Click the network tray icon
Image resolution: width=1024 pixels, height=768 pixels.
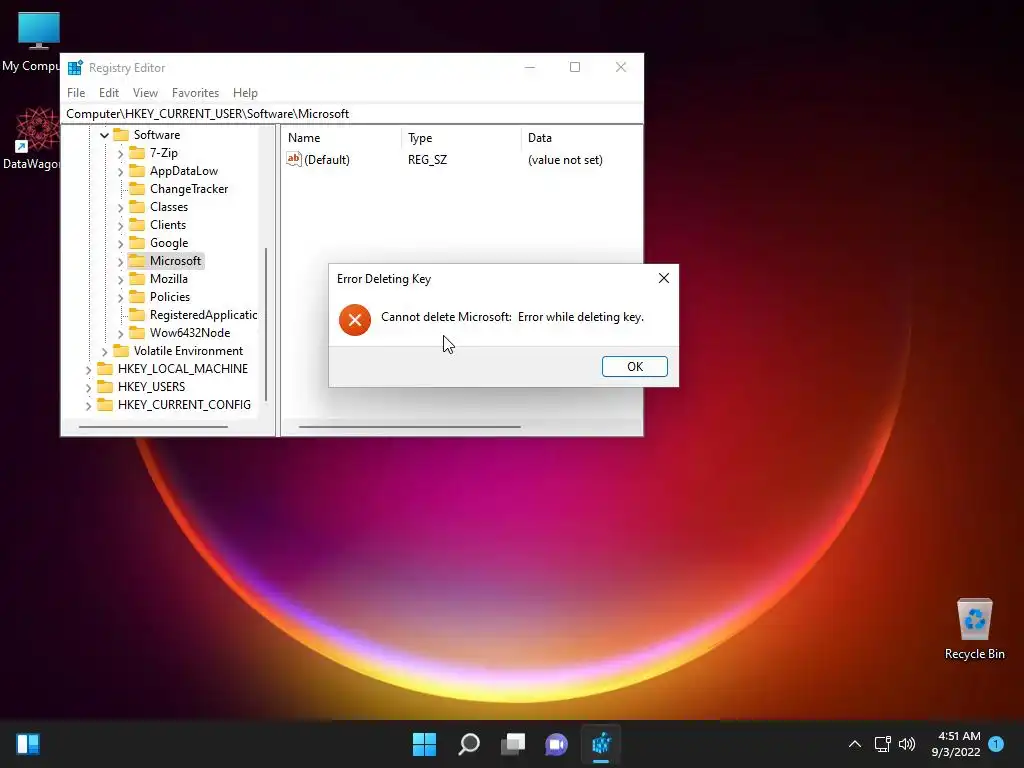point(883,744)
